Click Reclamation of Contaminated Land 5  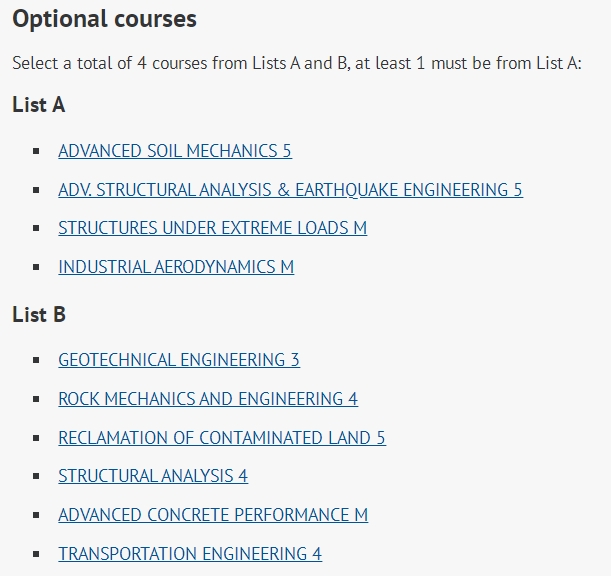pos(222,438)
